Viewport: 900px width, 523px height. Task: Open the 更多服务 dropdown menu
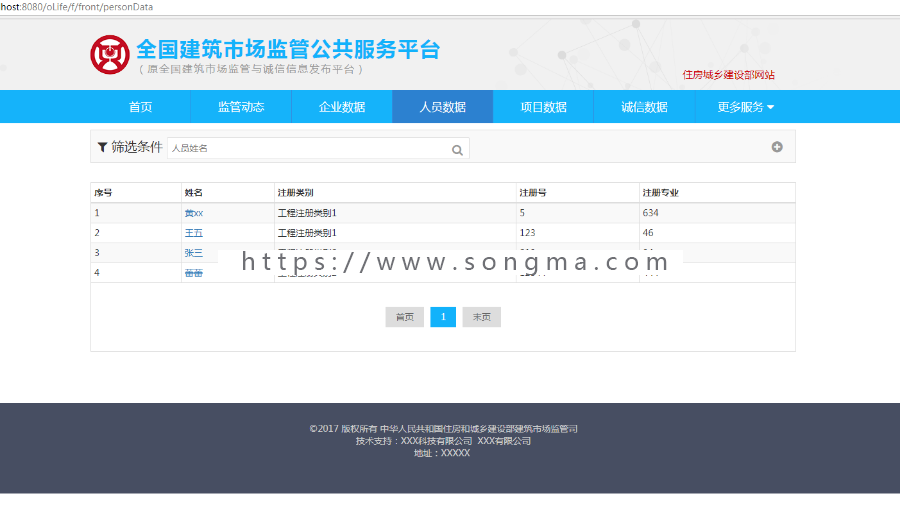coord(745,107)
